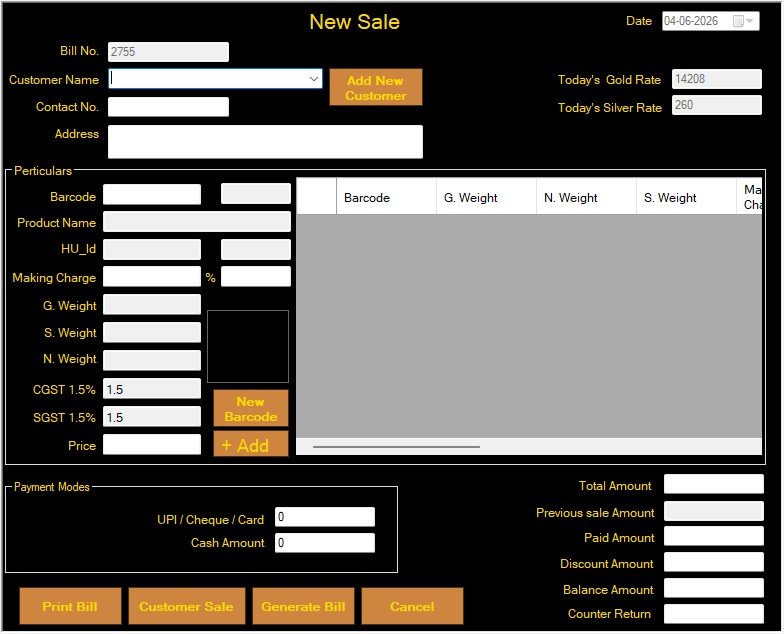Focus the Price input field
This screenshot has width=784, height=634.
coord(152,444)
